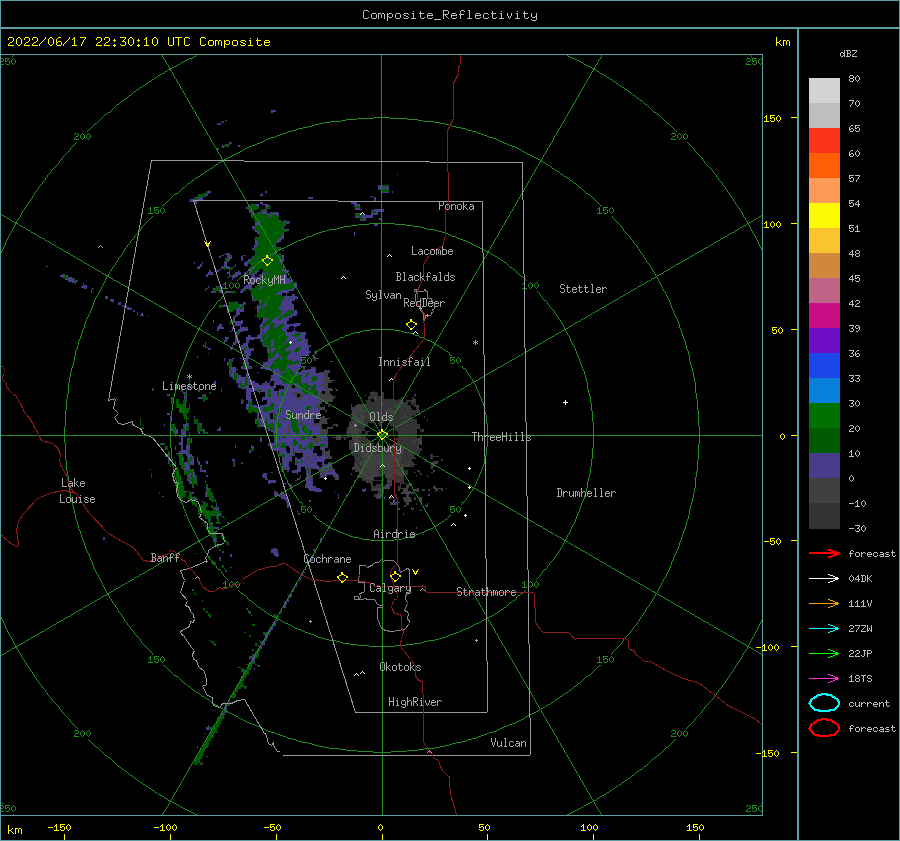Click the Airdrie city label
Screen dimensions: 900x841
(x=394, y=534)
